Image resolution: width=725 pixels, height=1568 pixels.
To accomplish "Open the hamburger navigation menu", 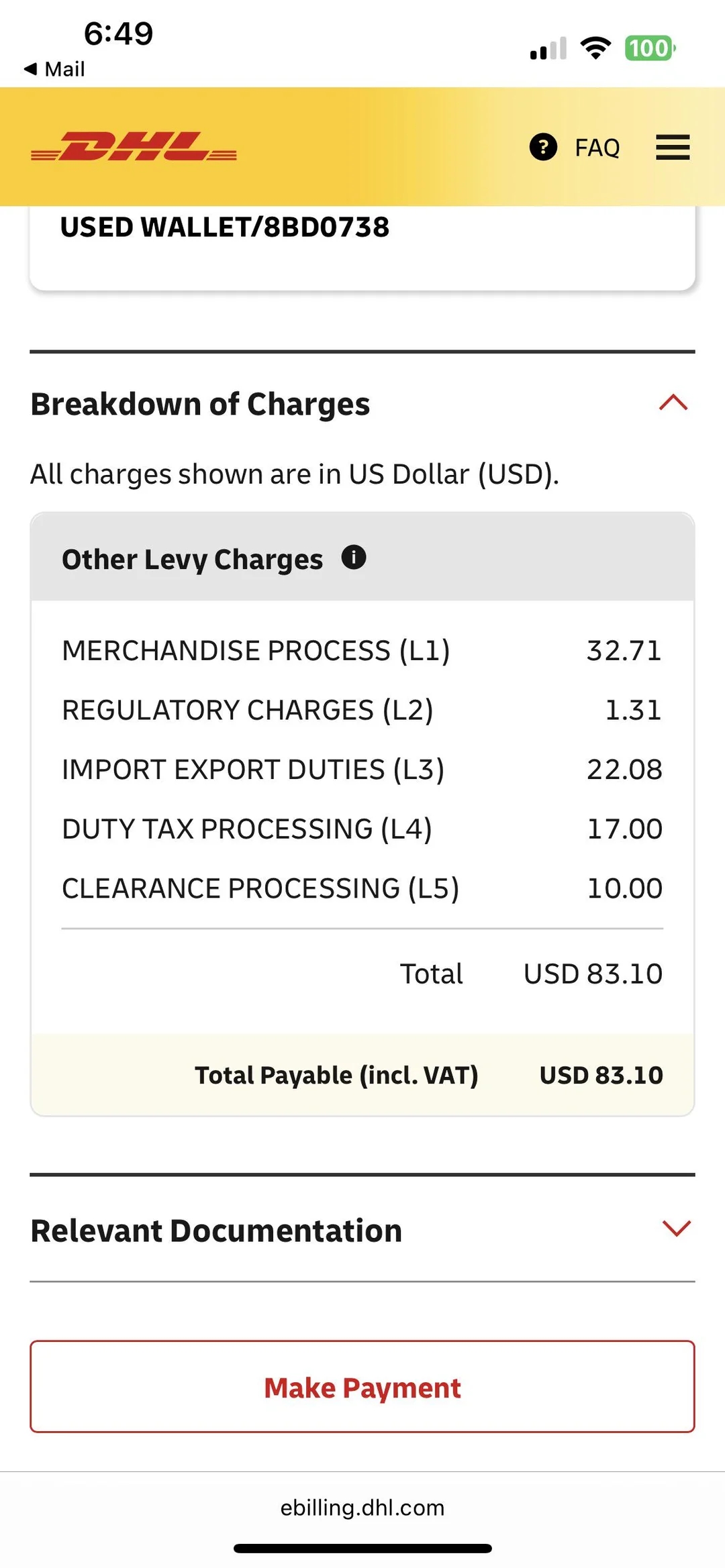I will click(x=673, y=147).
